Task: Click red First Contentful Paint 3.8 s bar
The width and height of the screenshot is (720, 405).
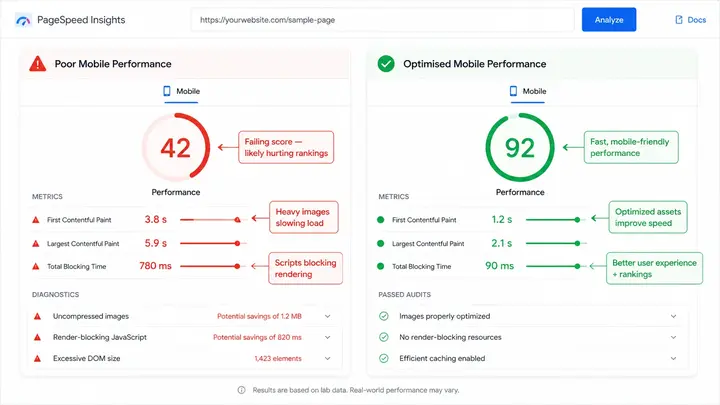Action: click(x=211, y=220)
